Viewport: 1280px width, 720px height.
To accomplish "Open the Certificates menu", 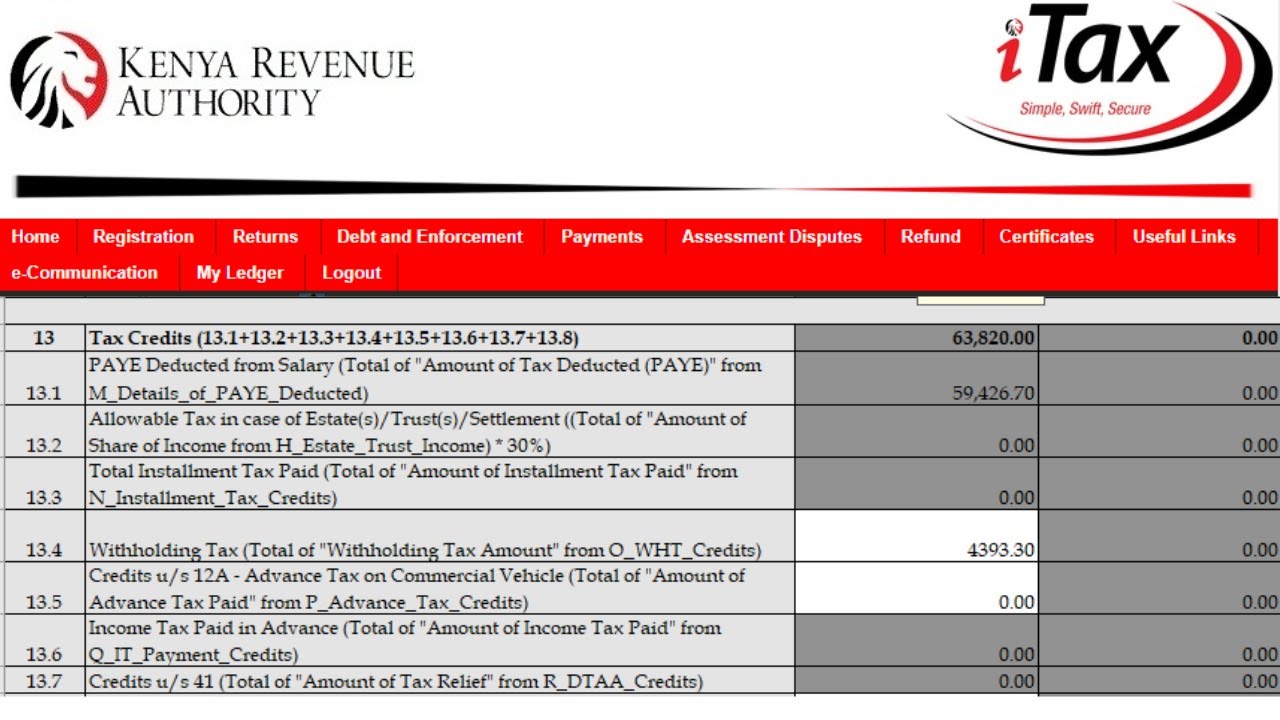I will pos(1047,237).
